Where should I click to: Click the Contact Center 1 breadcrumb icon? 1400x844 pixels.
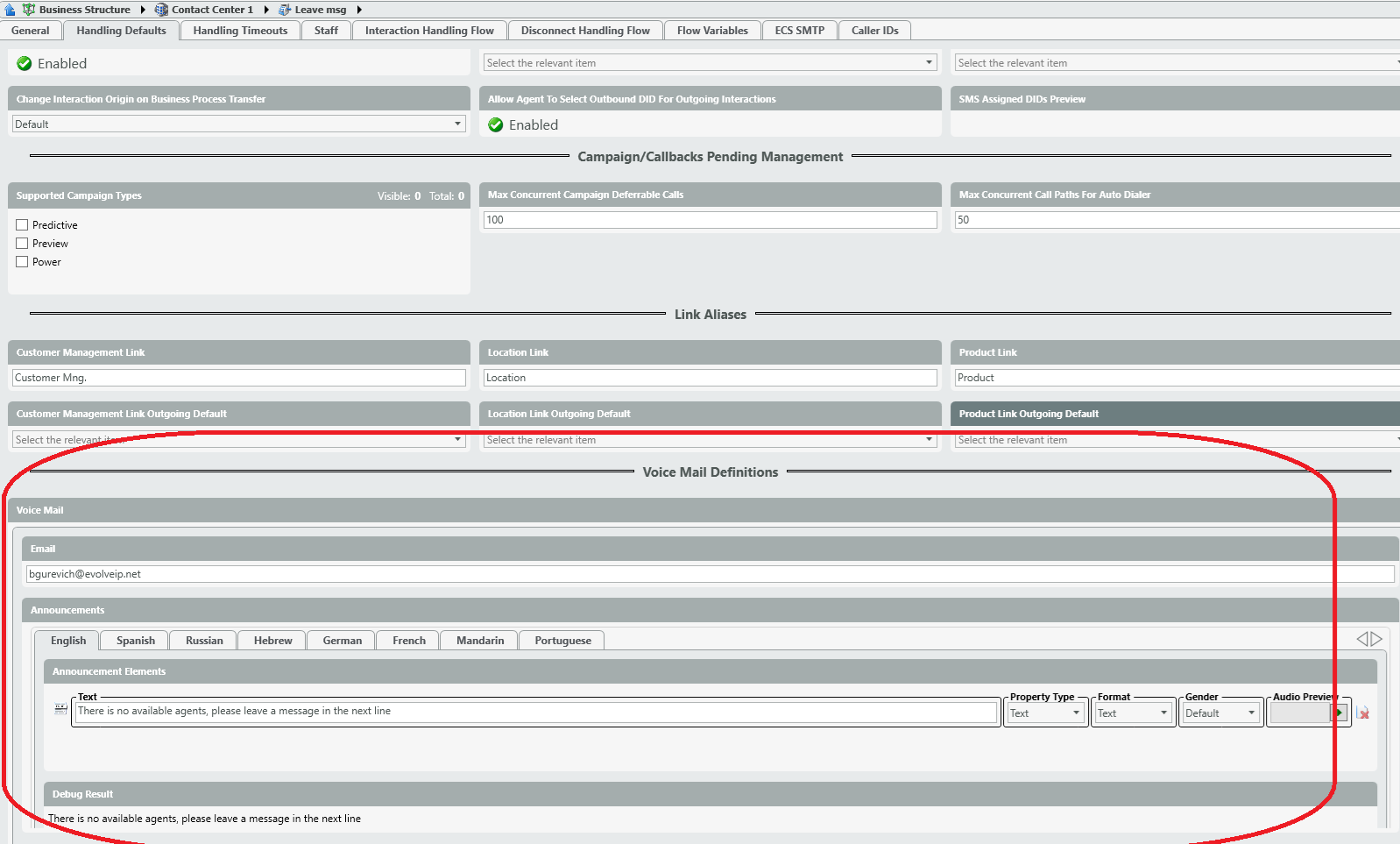pos(161,10)
